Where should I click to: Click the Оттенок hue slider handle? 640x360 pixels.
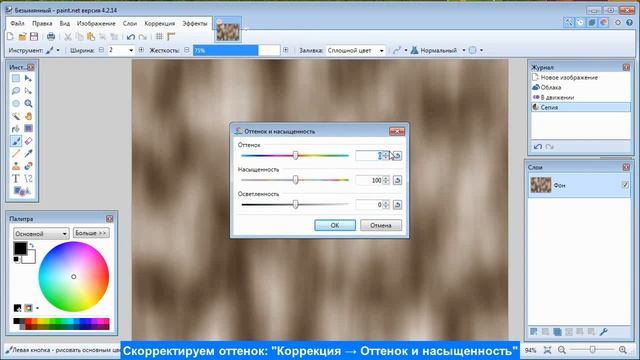[296, 156]
